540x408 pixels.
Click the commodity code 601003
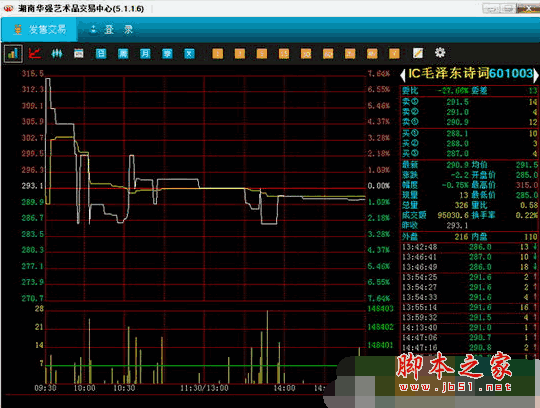(511, 73)
